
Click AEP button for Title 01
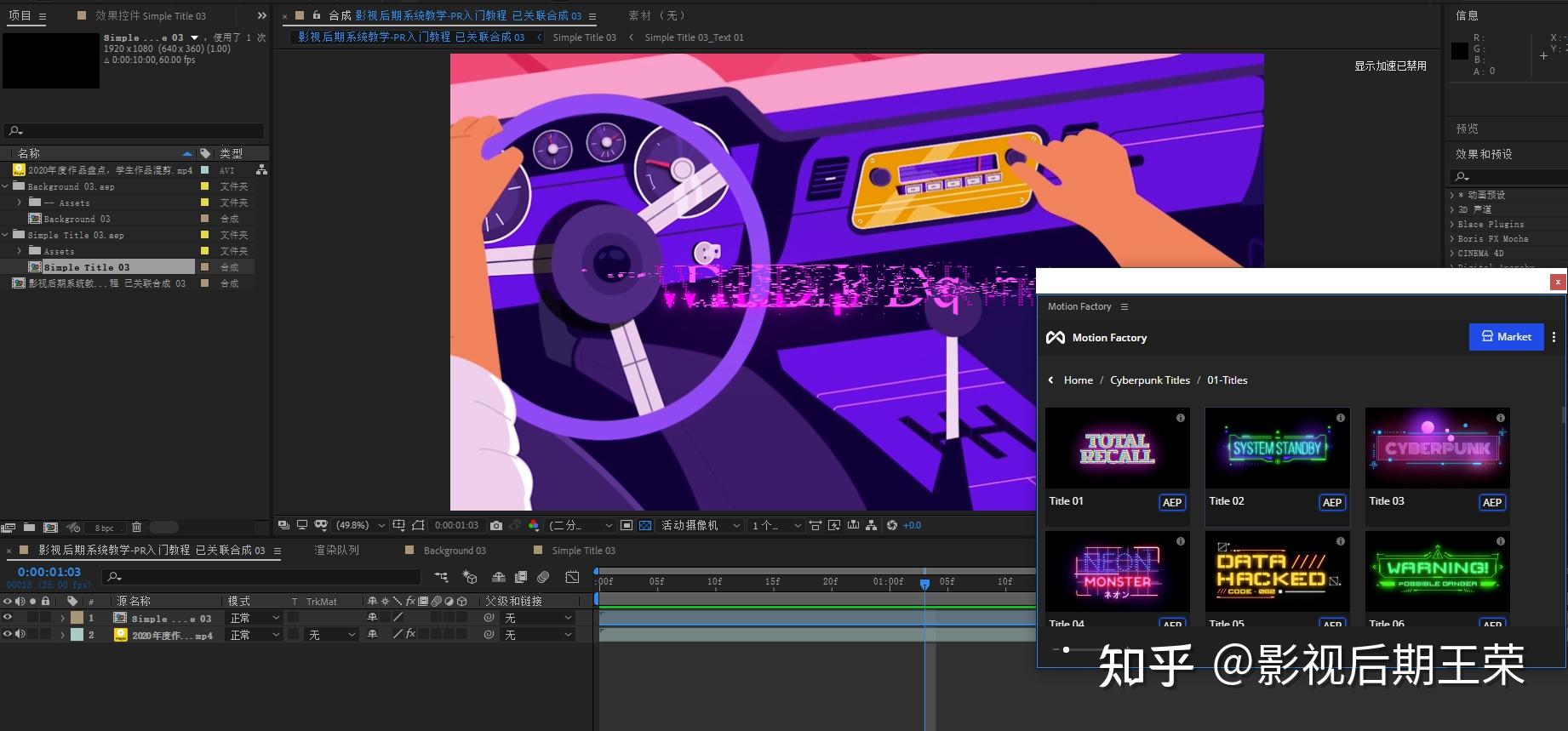pos(1172,503)
